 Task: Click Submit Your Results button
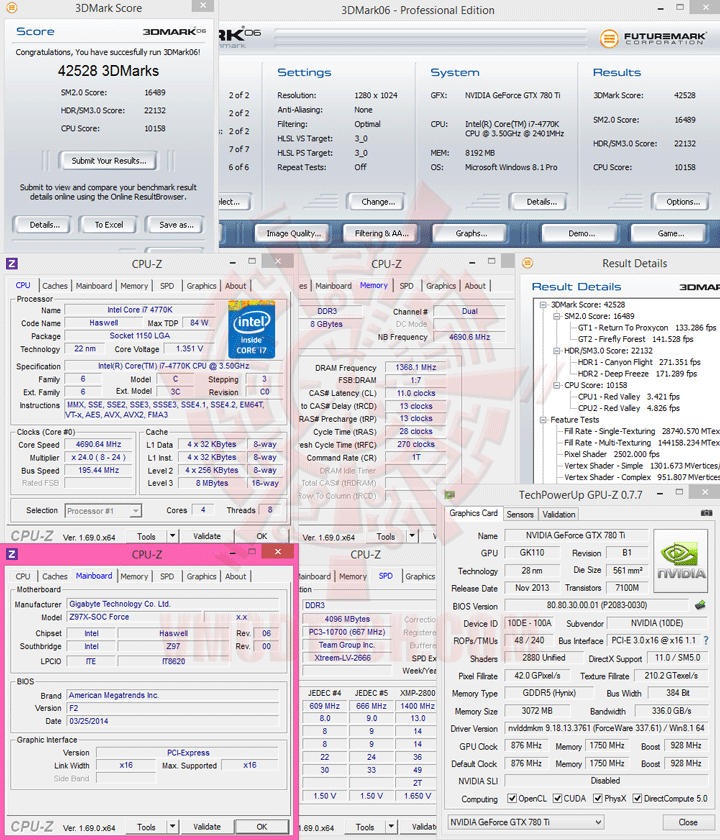click(109, 161)
